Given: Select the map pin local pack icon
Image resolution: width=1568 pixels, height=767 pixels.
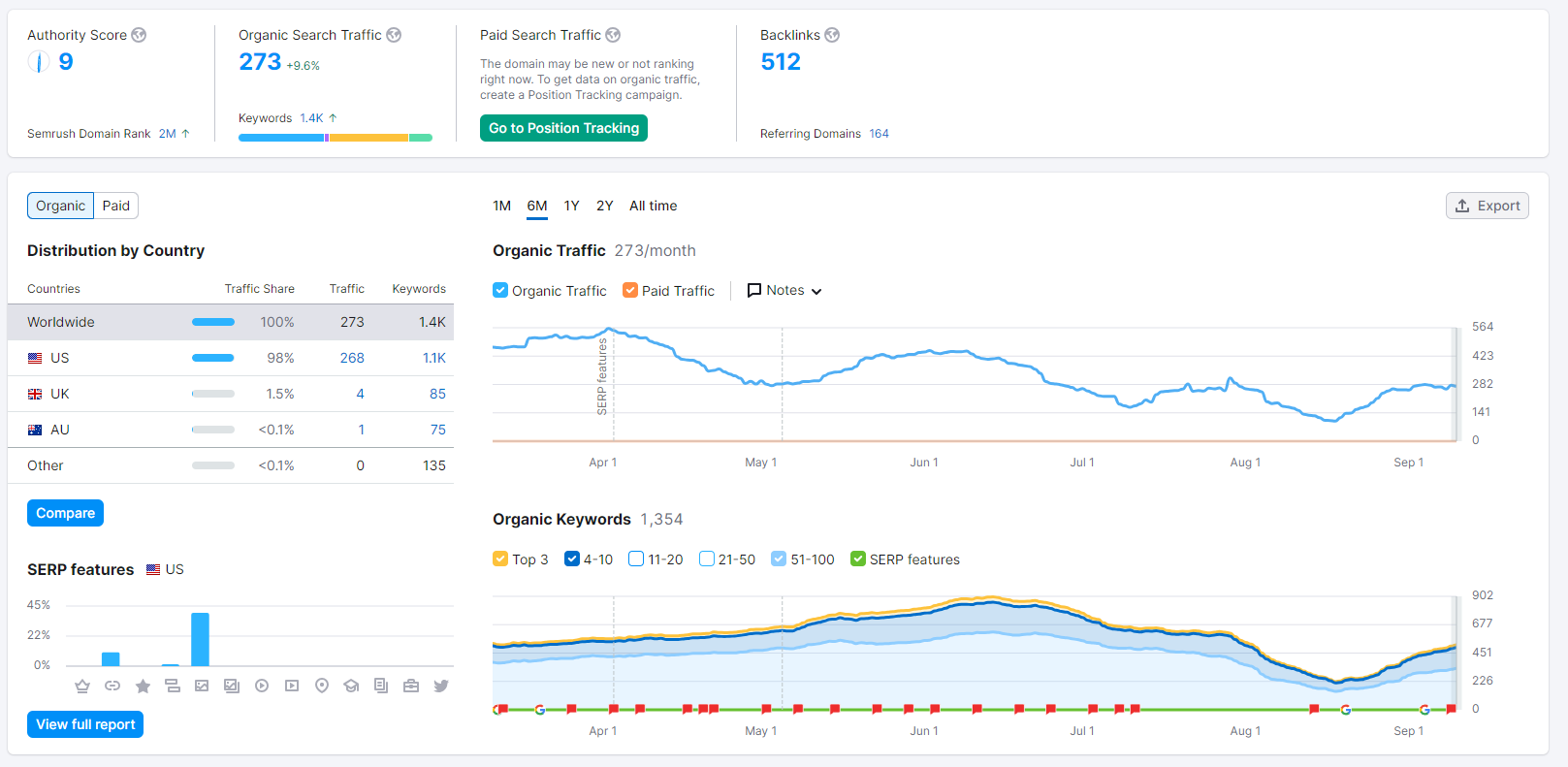Looking at the screenshot, I should [322, 686].
